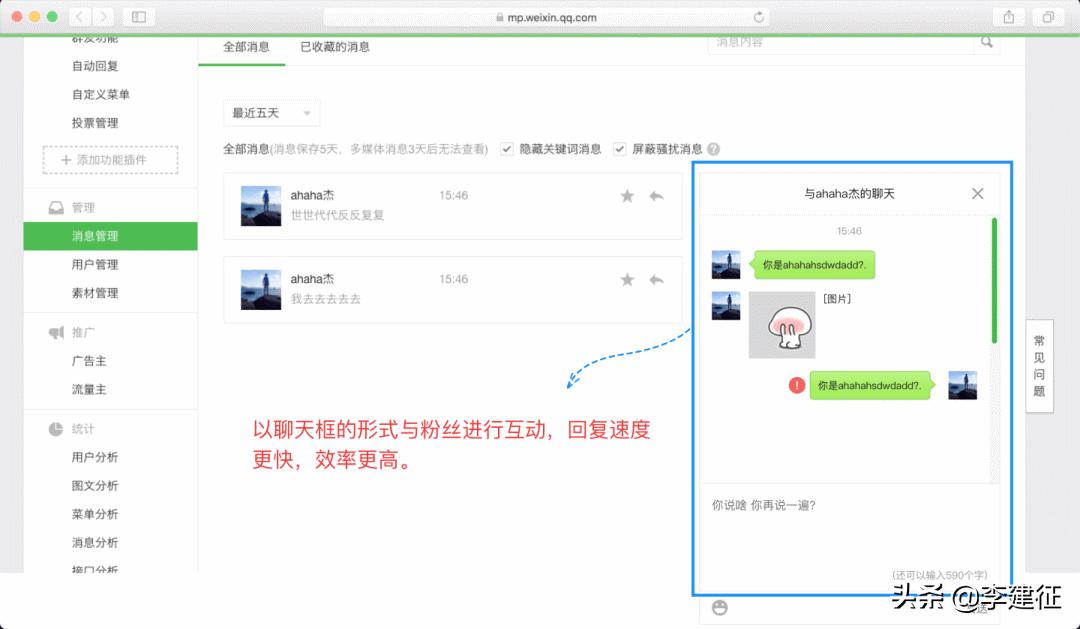
Task: Click the search magnifier beside 消息内容
Action: click(x=987, y=43)
